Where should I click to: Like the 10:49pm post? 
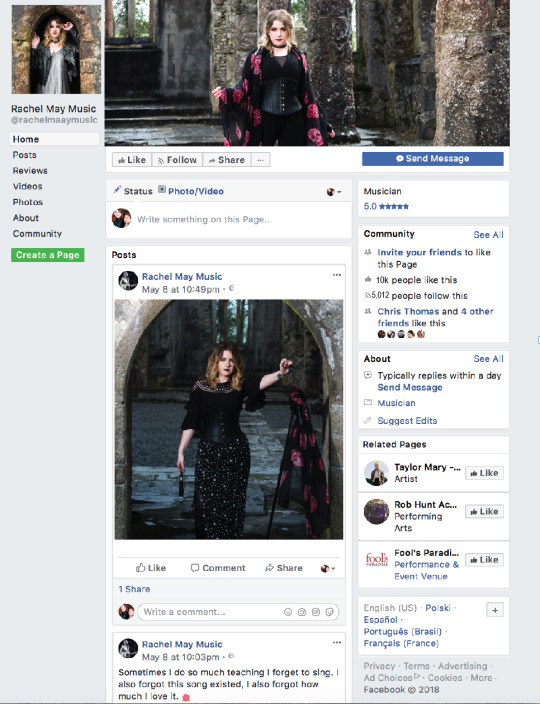click(151, 568)
